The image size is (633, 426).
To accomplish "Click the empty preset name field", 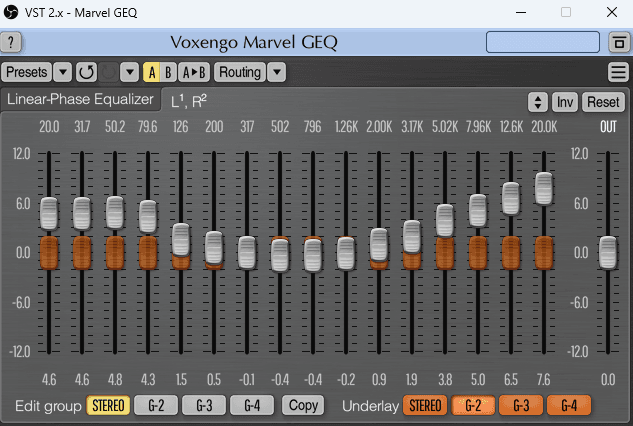I will [543, 42].
